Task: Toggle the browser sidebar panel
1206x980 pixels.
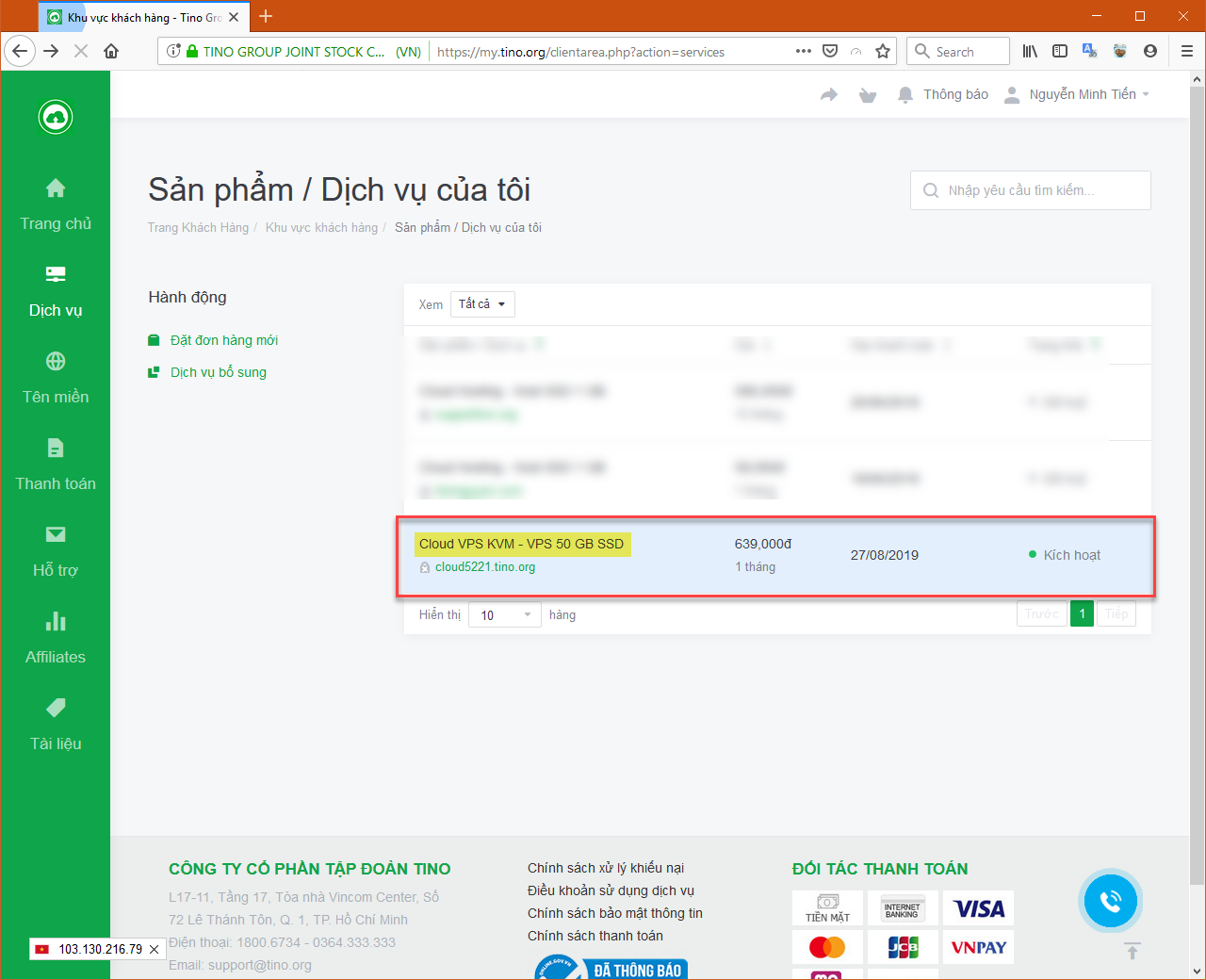Action: pyautogui.click(x=1060, y=51)
